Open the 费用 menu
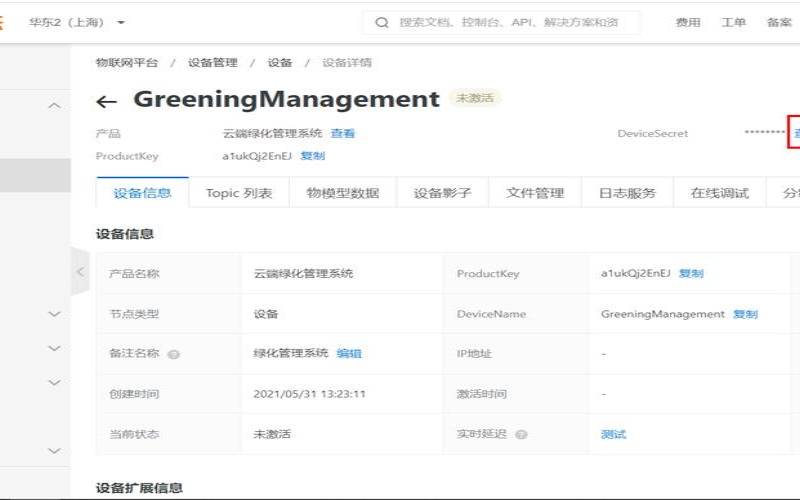 [688, 22]
